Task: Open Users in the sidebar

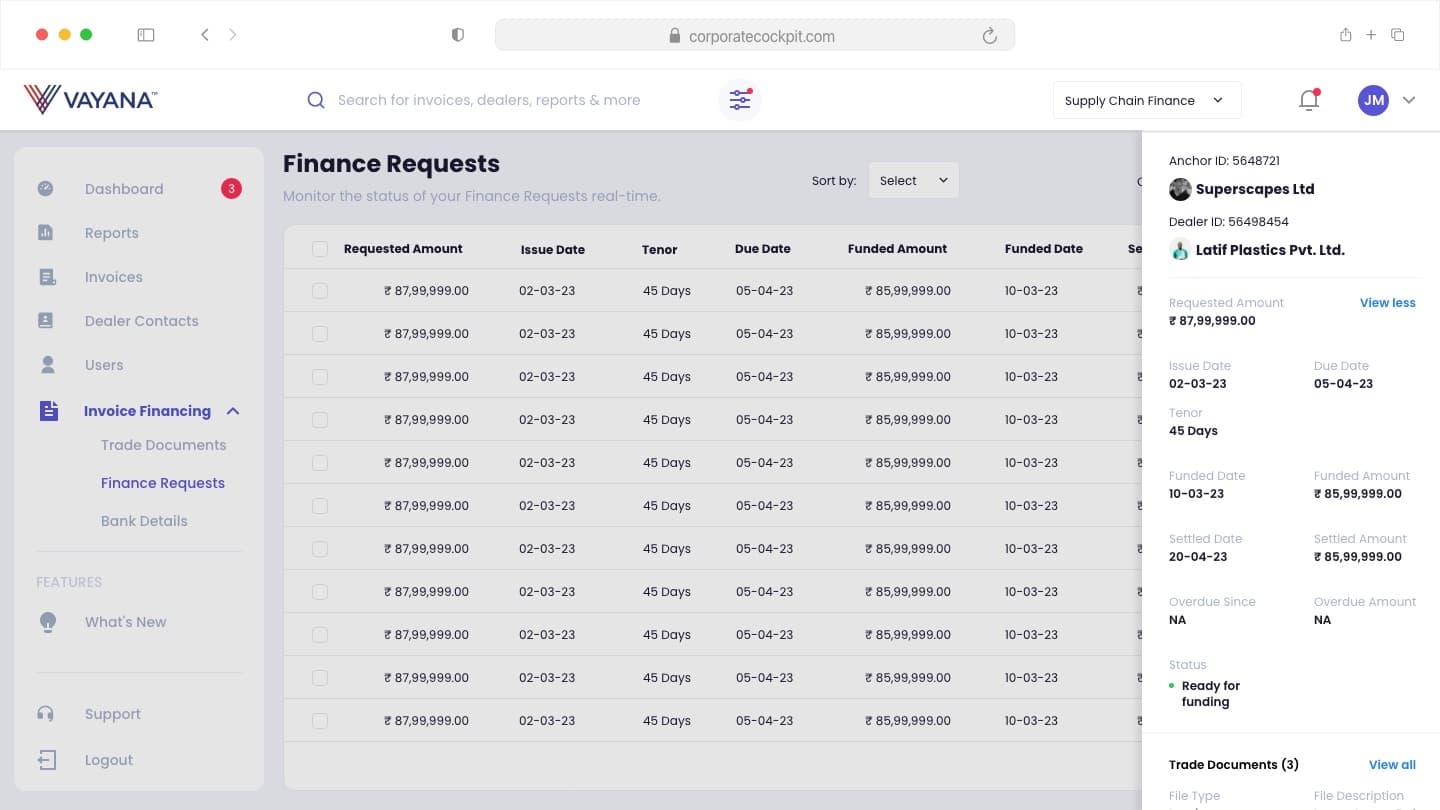Action: 104,365
